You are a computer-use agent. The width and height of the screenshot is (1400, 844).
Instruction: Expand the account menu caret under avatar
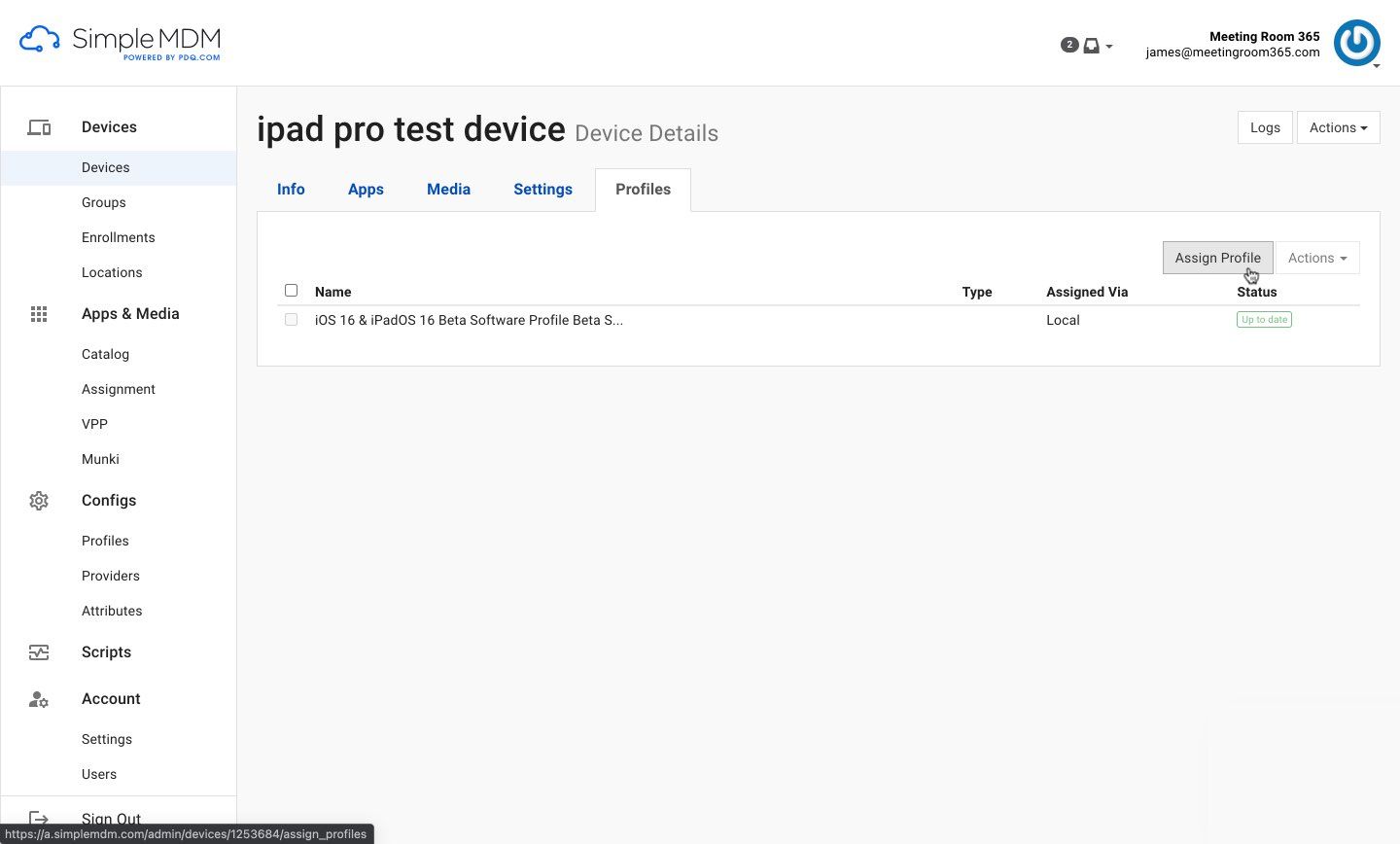pyautogui.click(x=1376, y=66)
